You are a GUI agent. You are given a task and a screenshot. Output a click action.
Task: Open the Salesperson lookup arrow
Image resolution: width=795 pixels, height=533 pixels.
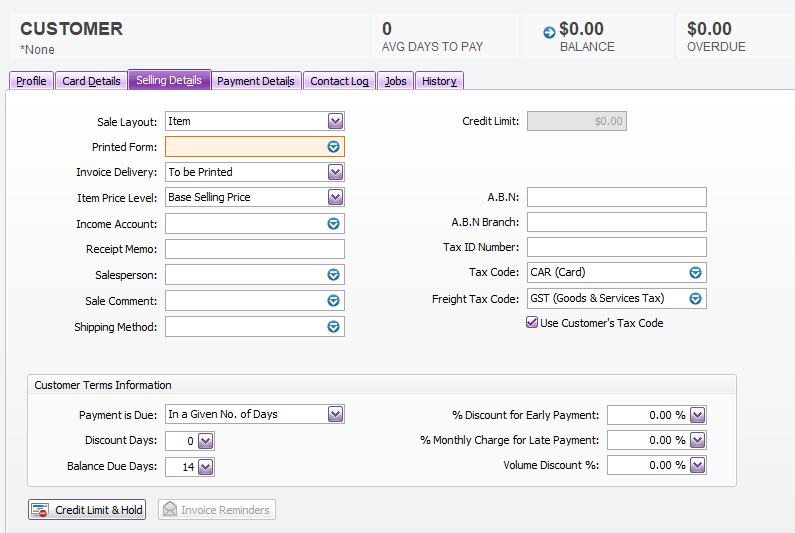tap(334, 275)
